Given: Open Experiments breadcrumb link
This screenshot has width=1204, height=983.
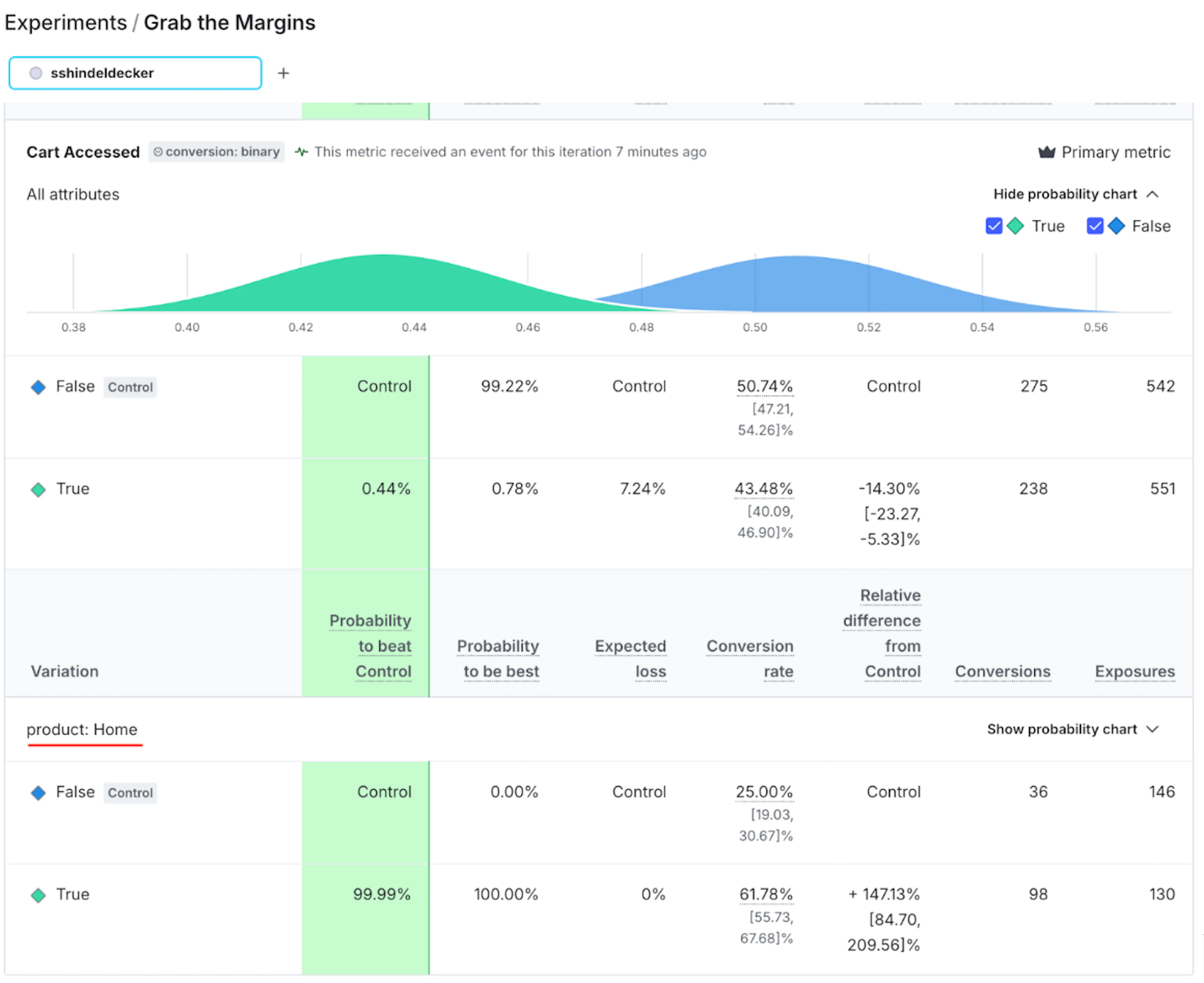Looking at the screenshot, I should (66, 23).
